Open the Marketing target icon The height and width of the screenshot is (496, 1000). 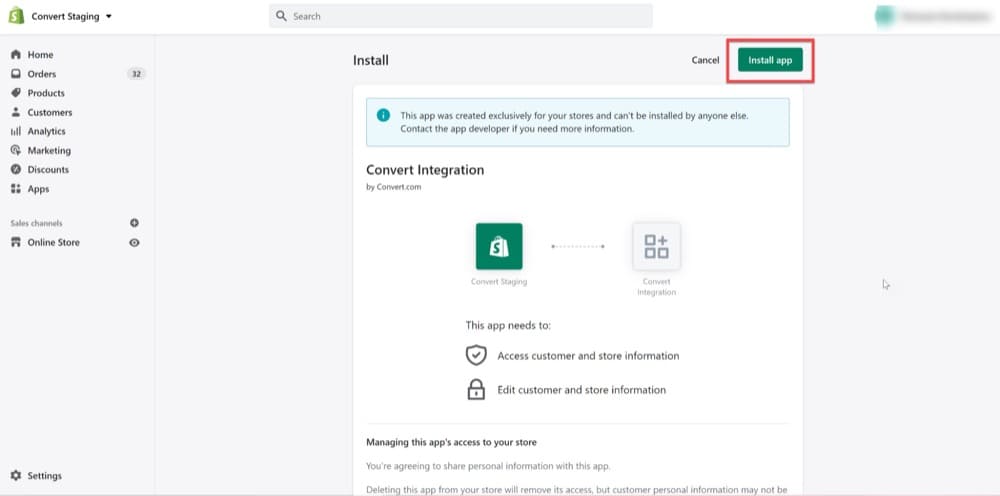[x=16, y=150]
